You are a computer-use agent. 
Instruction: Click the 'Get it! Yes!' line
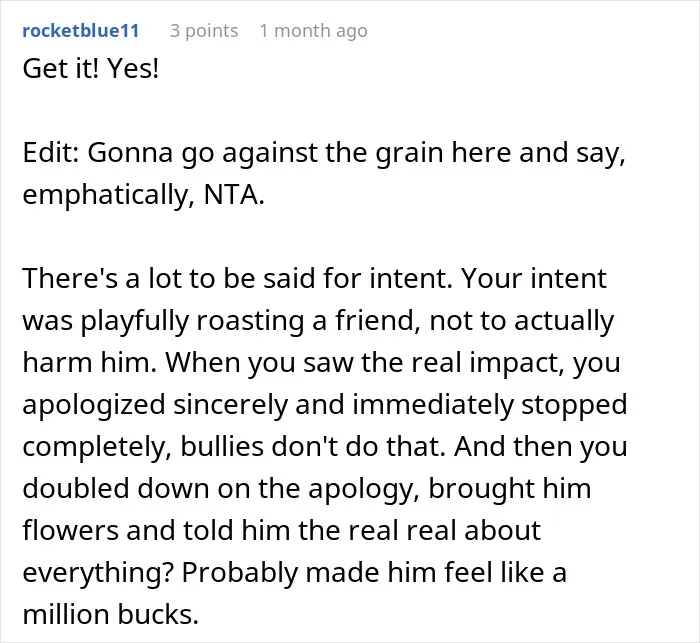pos(91,69)
